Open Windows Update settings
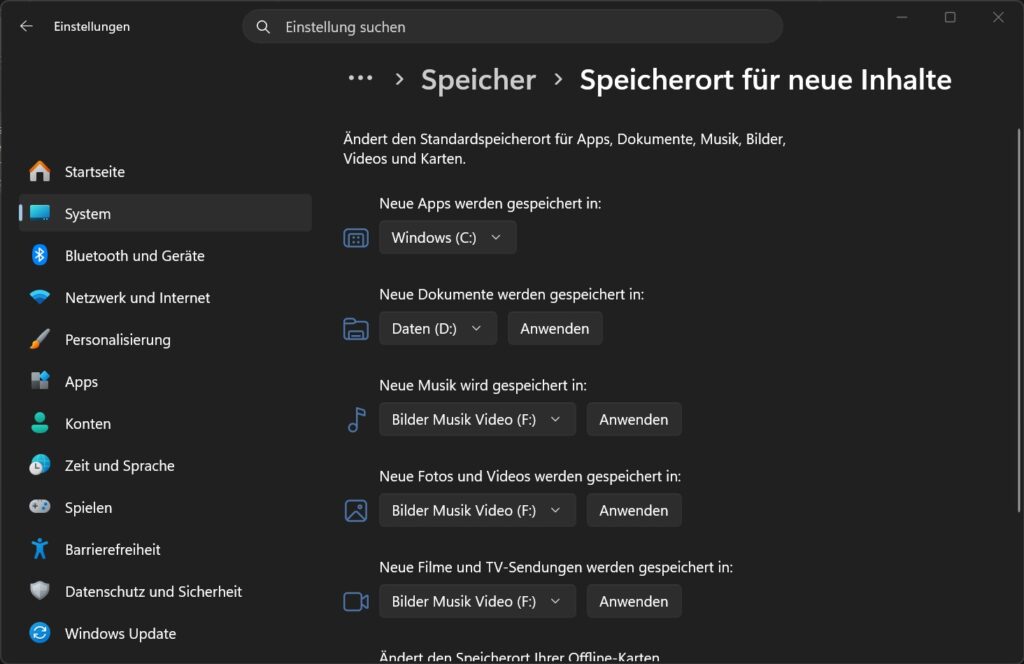The image size is (1024, 664). click(x=165, y=633)
